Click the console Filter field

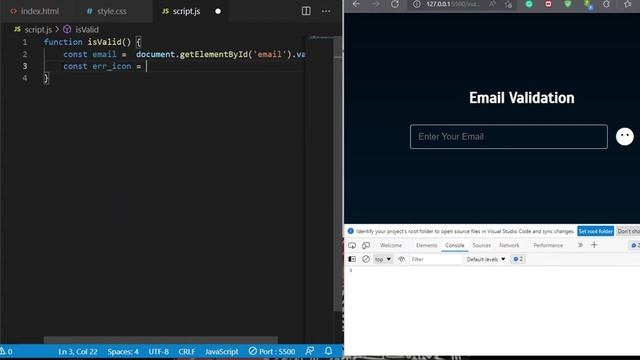coord(435,259)
